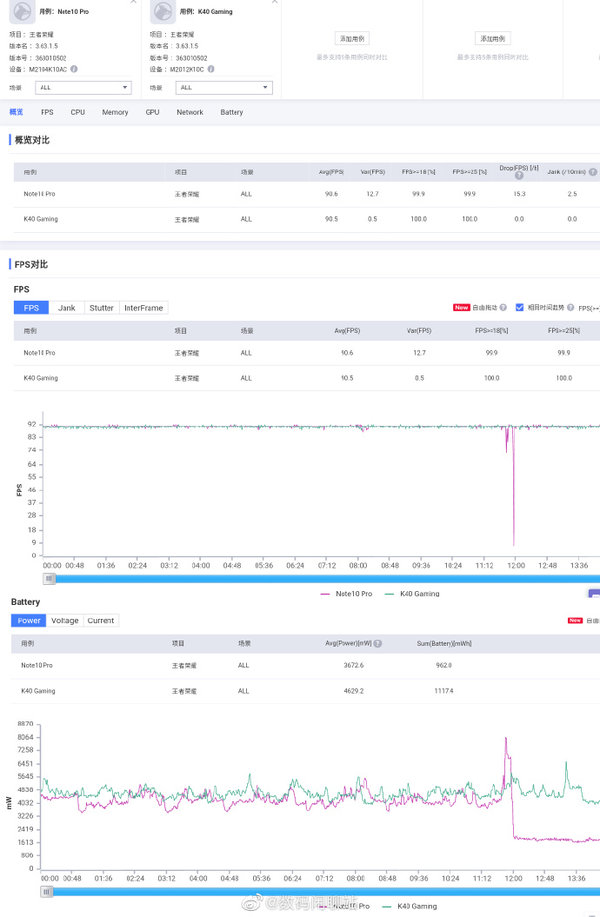This screenshot has height=917, width=600.
Task: Open the Memory tab in navigation bar
Action: pyautogui.click(x=115, y=112)
